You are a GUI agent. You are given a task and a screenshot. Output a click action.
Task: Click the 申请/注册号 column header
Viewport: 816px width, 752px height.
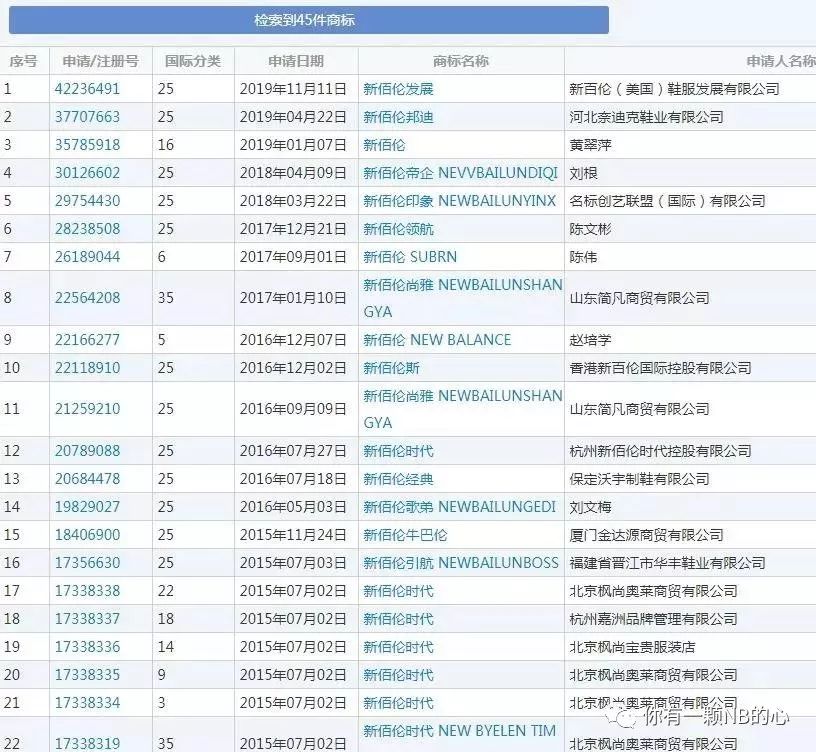[x=100, y=61]
